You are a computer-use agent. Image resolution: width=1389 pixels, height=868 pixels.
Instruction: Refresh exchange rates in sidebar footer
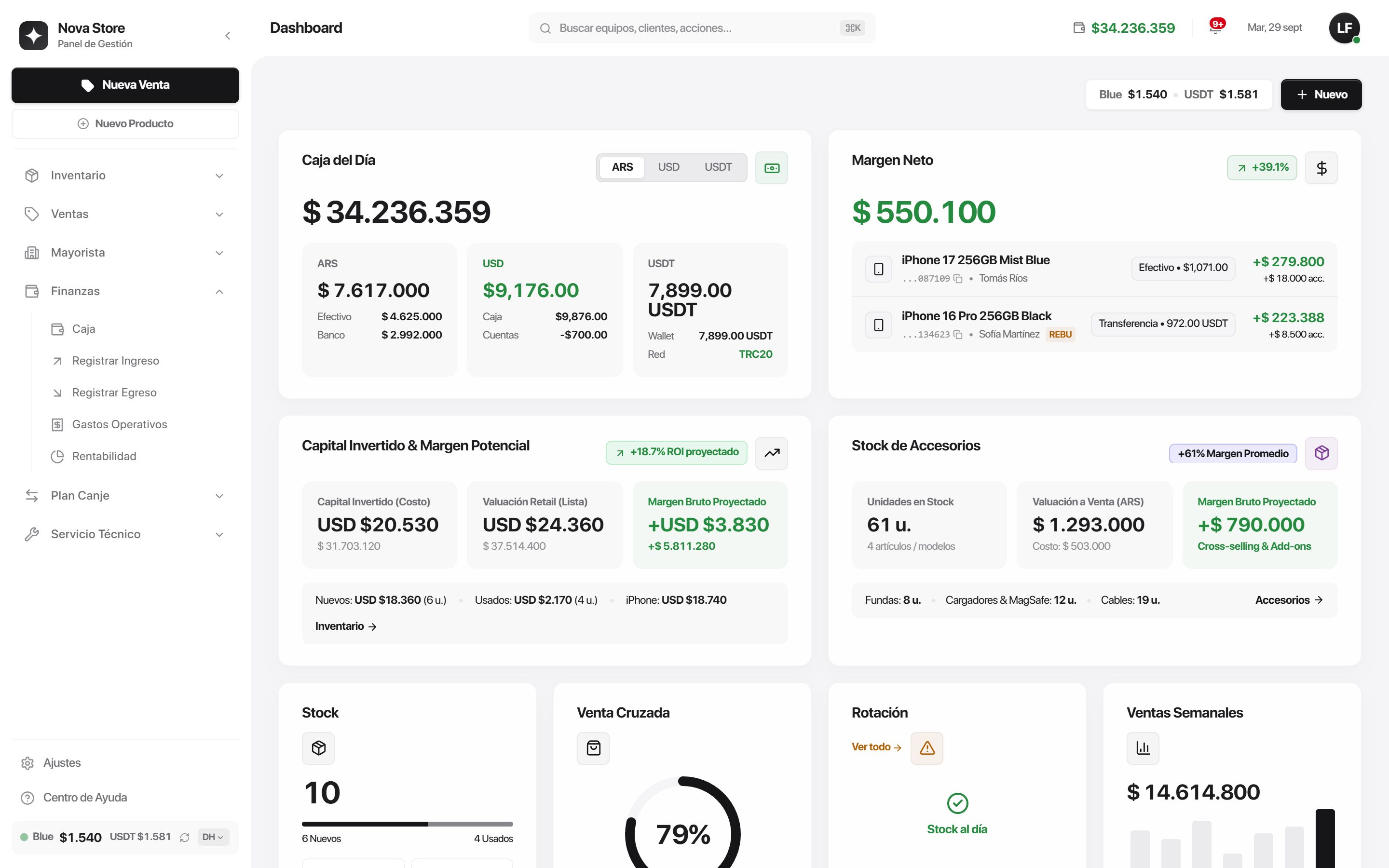tap(185, 837)
